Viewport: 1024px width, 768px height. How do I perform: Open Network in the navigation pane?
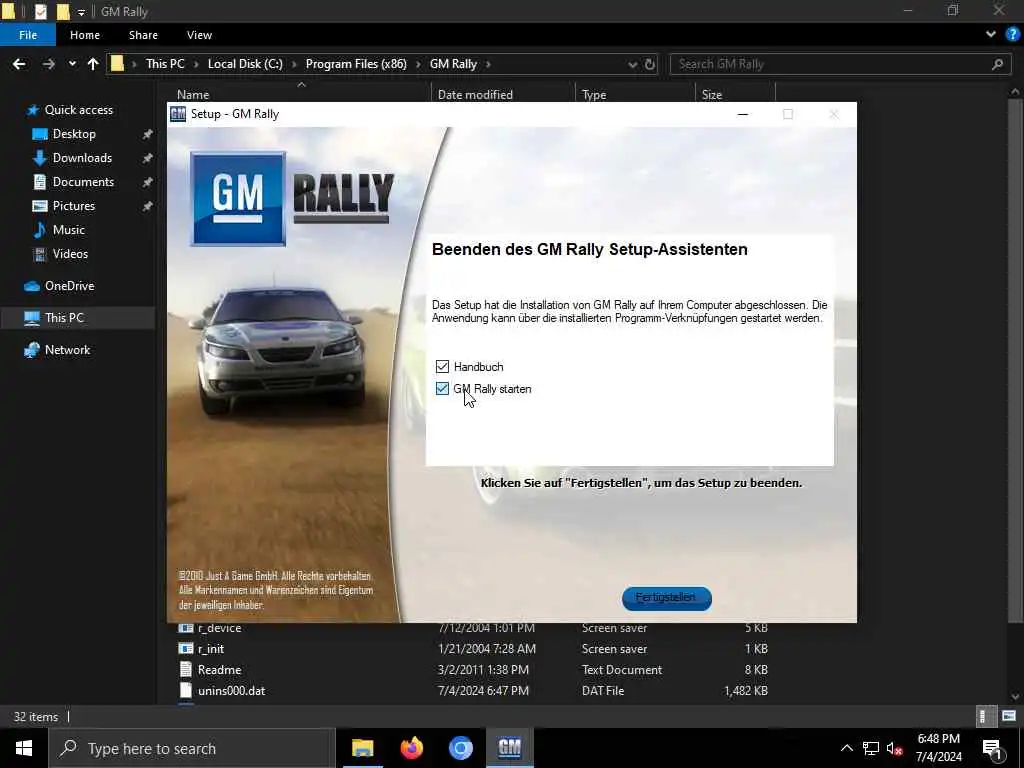[67, 350]
